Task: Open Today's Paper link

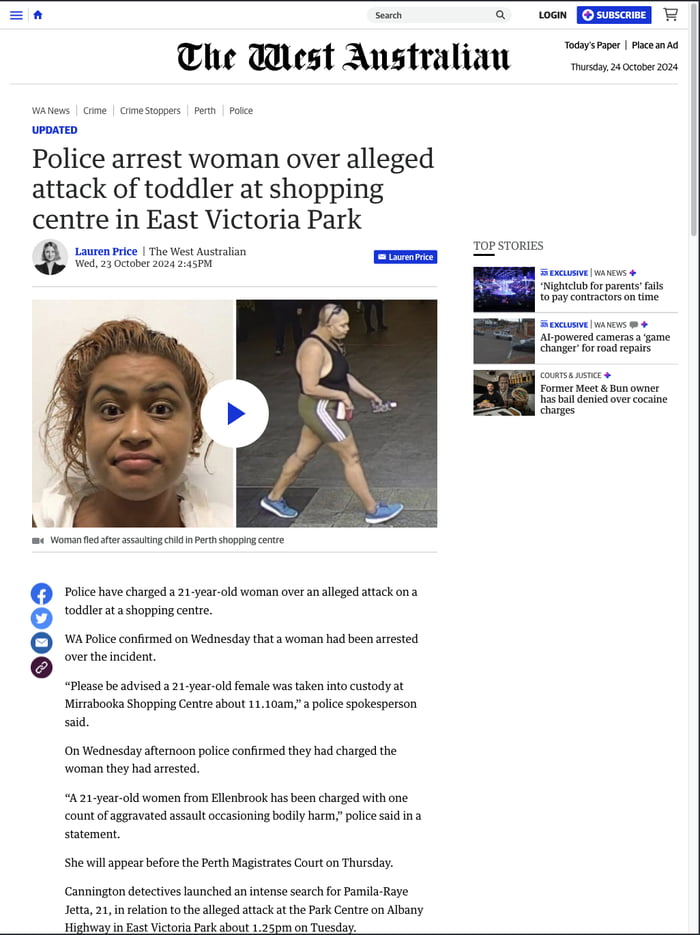Action: (x=592, y=45)
